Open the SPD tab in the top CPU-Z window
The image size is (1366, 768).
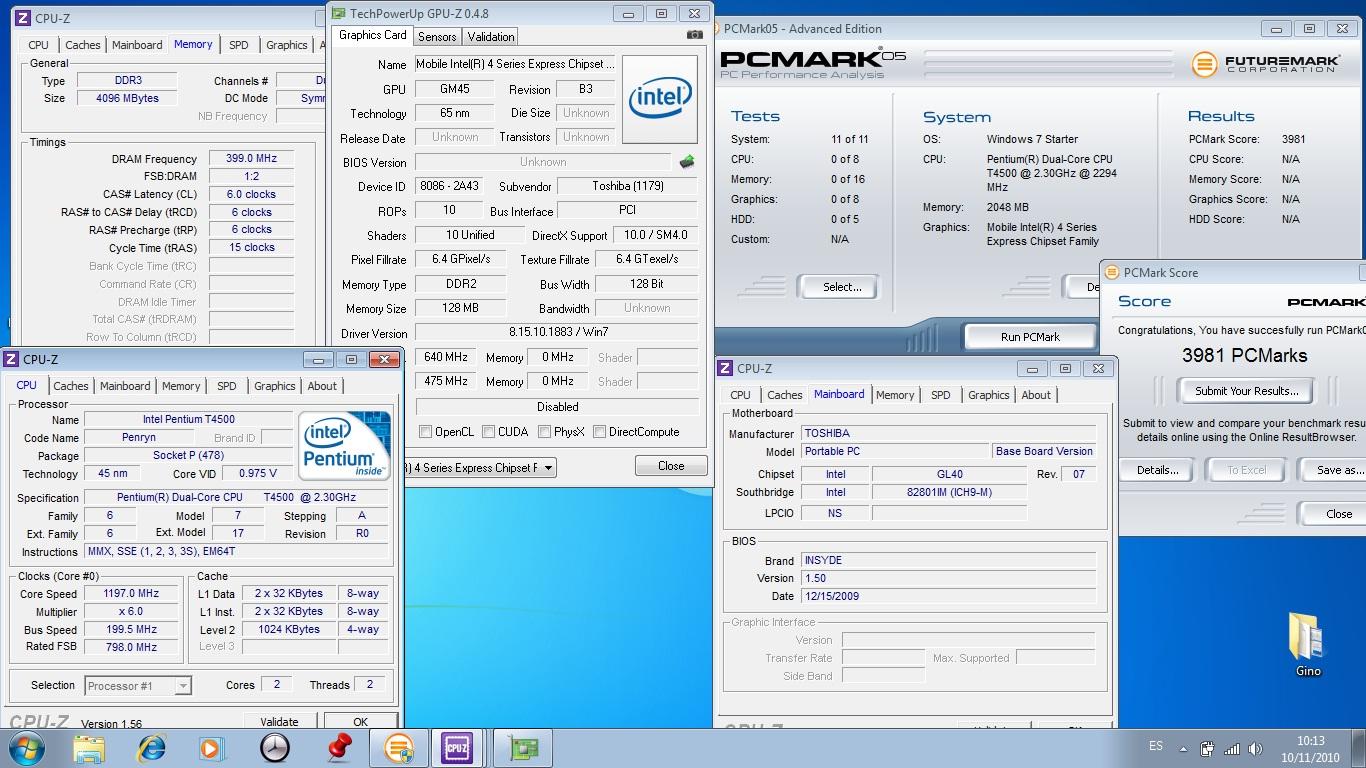238,45
